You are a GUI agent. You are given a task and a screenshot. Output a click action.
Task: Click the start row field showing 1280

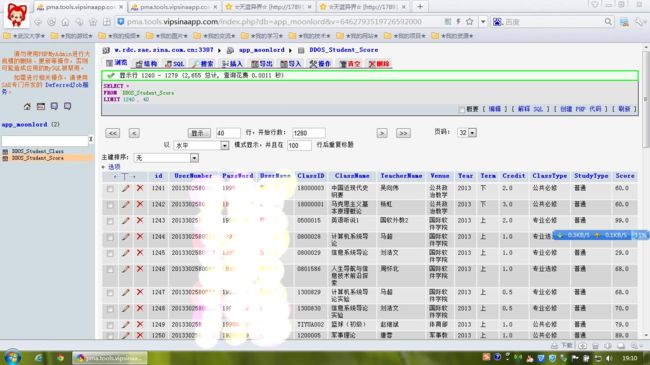[x=308, y=133]
